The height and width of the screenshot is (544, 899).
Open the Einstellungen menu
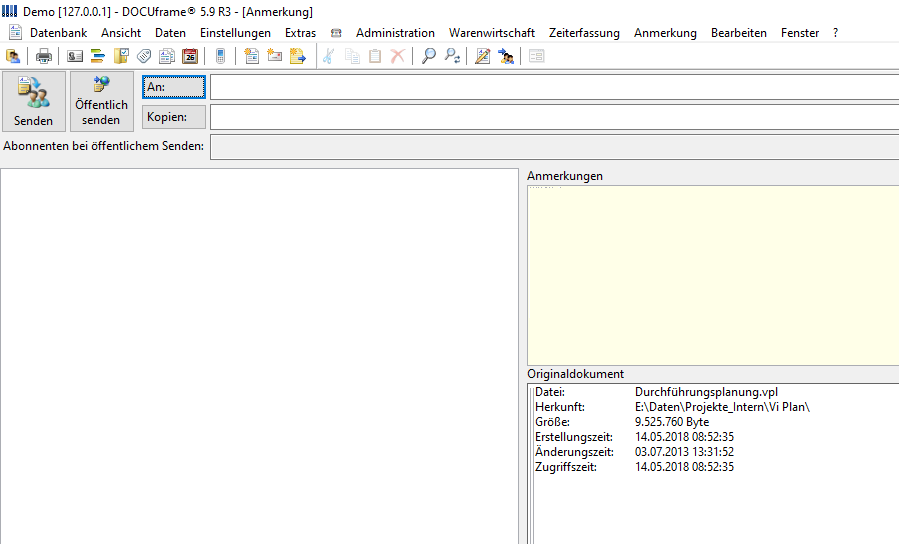click(235, 33)
